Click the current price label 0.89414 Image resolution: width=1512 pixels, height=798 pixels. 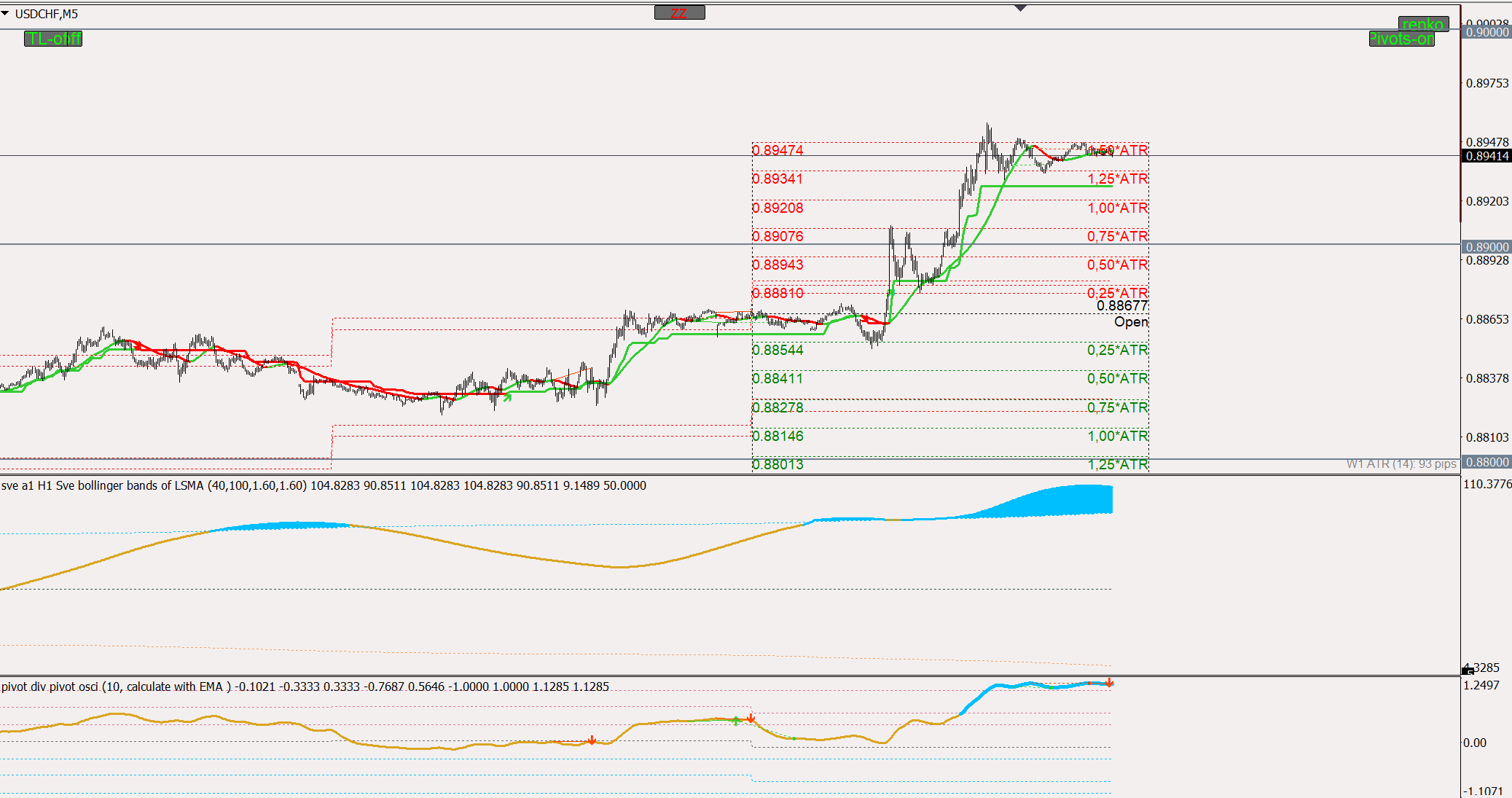pyautogui.click(x=1486, y=156)
